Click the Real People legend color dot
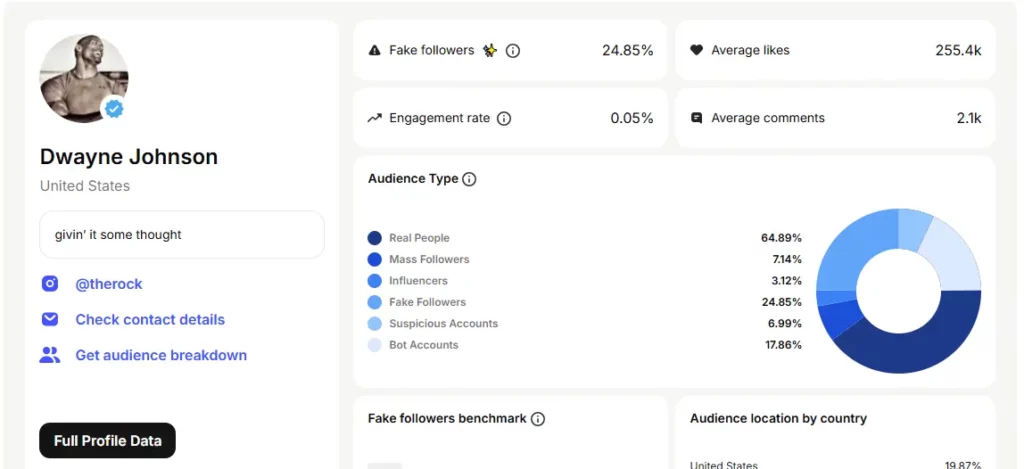 tap(375, 238)
